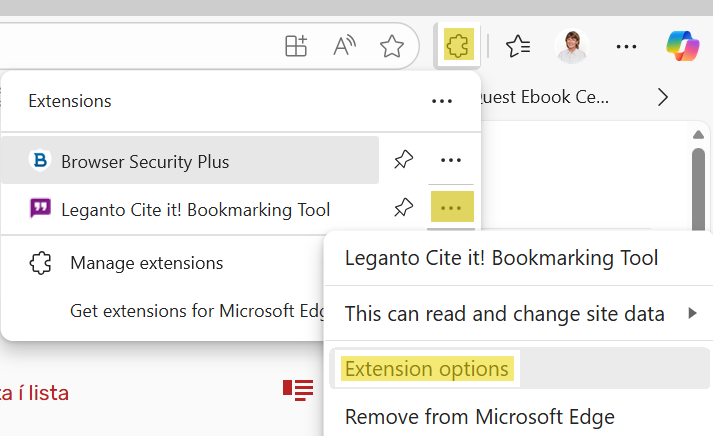Toggle pin for Leganto Cite it! tool

pos(403,208)
